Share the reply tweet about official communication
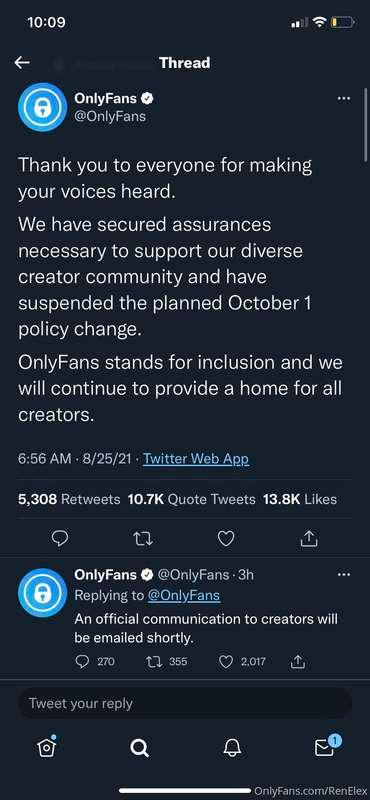This screenshot has width=370, height=800. coord(297,662)
